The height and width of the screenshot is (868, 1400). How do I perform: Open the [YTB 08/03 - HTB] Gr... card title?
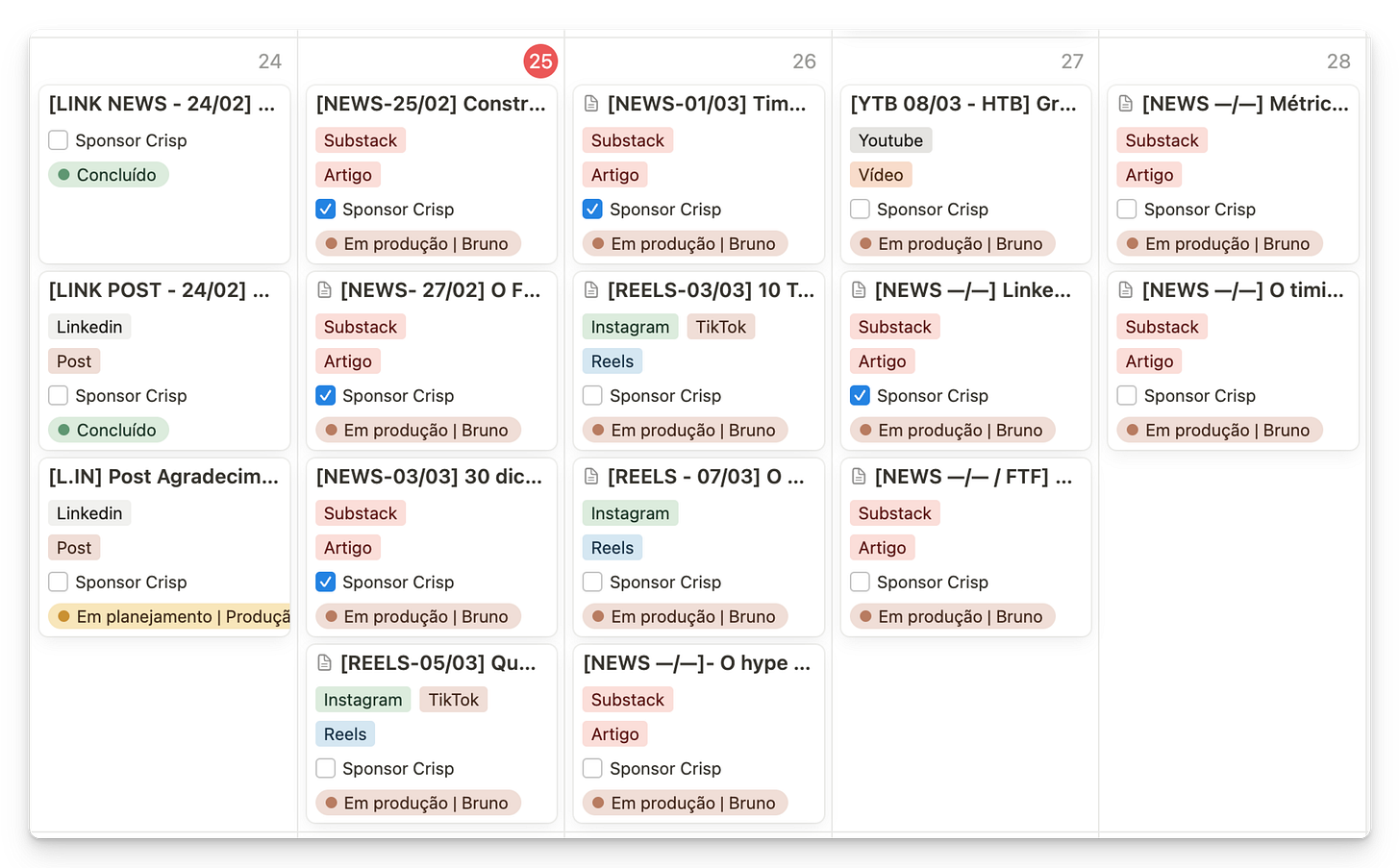[963, 104]
